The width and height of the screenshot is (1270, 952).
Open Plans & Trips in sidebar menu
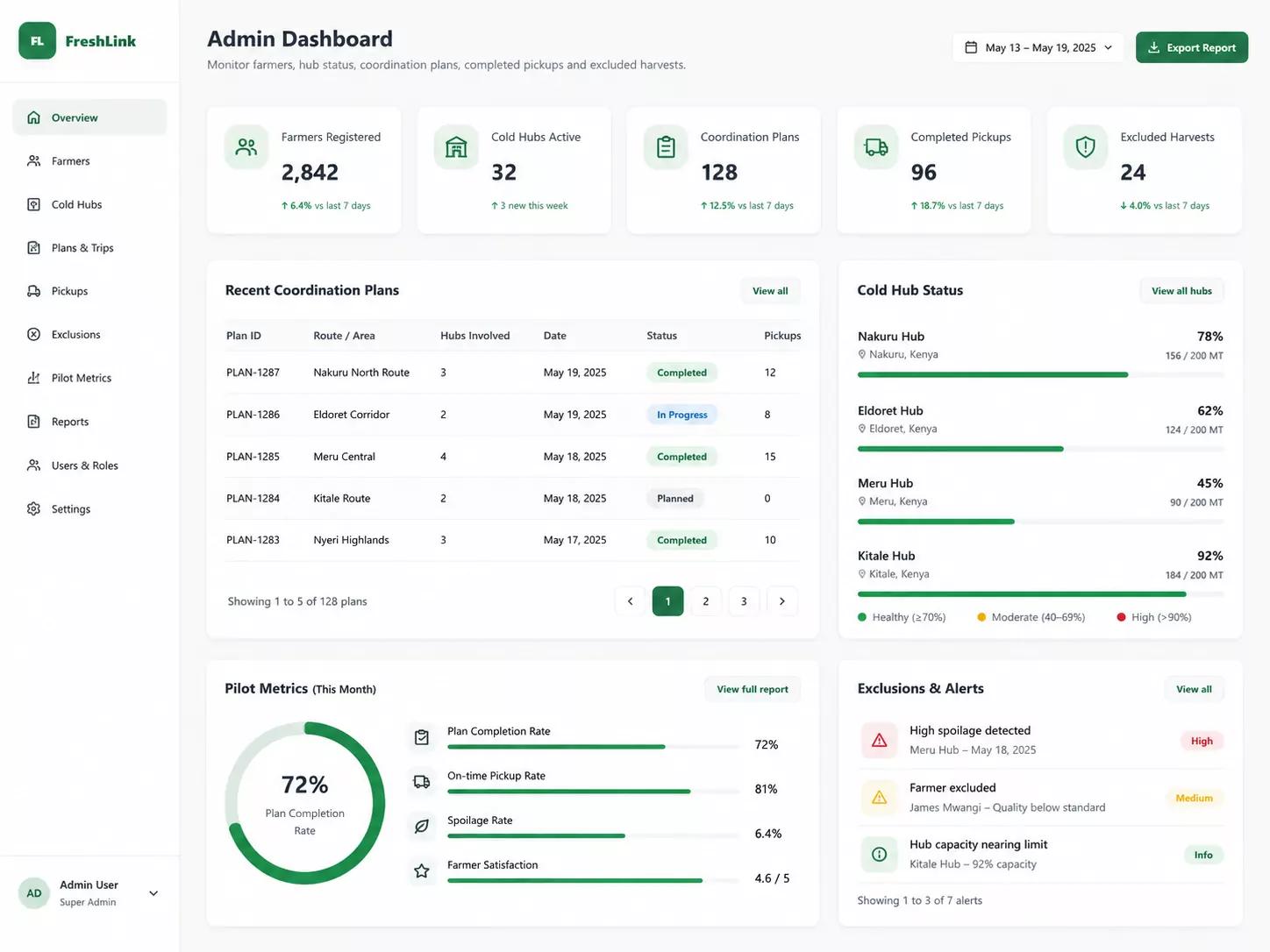89,248
